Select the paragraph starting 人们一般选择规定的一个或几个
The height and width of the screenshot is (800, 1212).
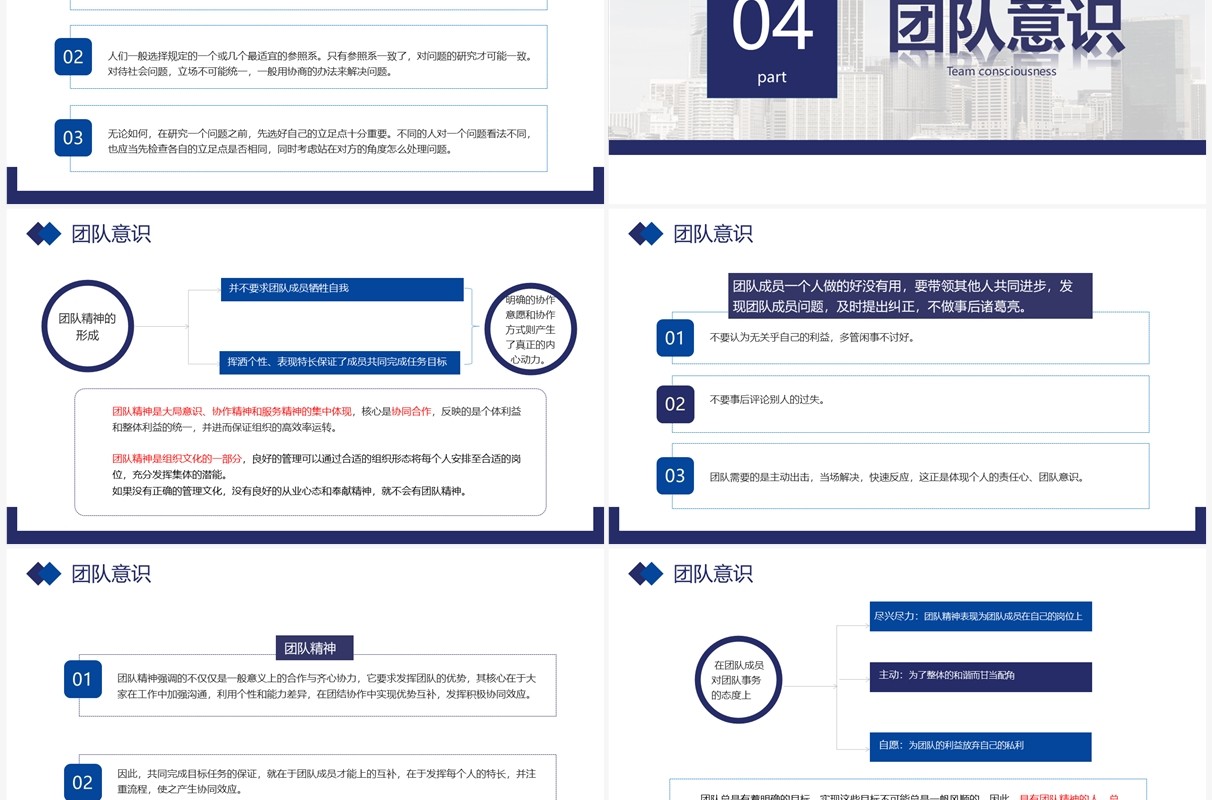pos(320,64)
